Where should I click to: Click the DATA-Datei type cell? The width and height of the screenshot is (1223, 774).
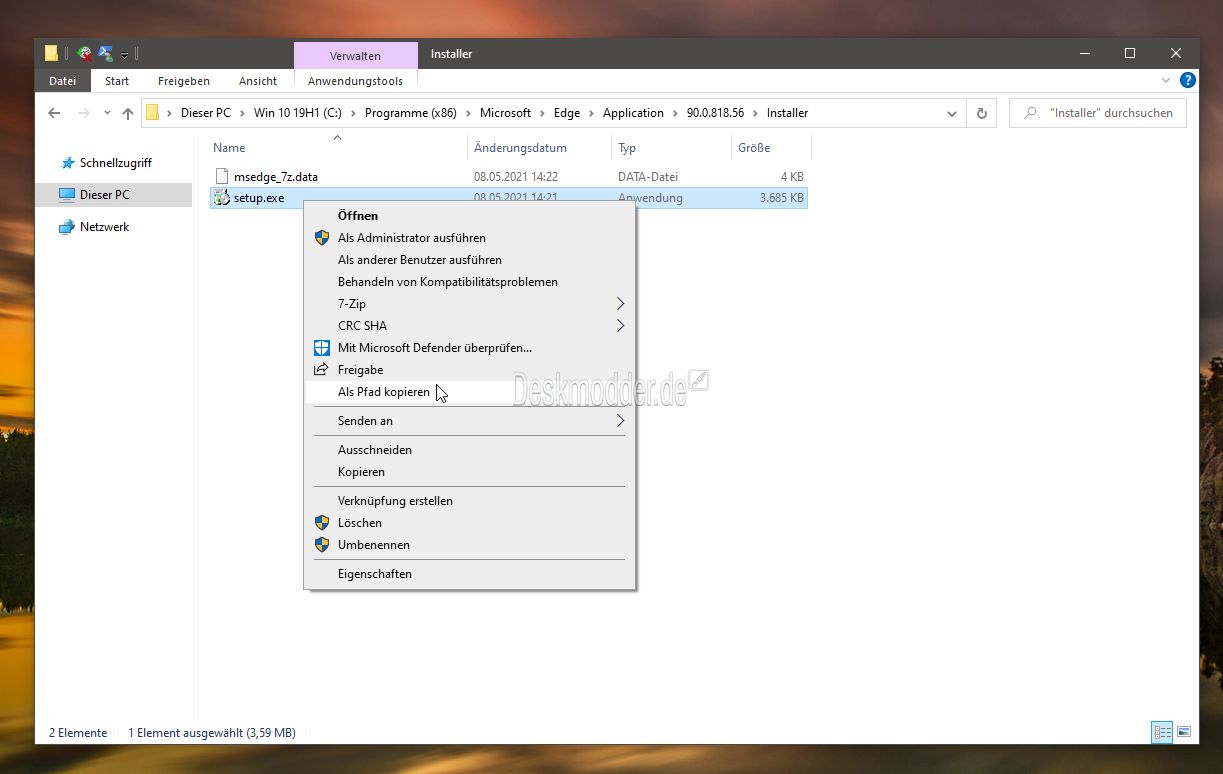point(648,177)
